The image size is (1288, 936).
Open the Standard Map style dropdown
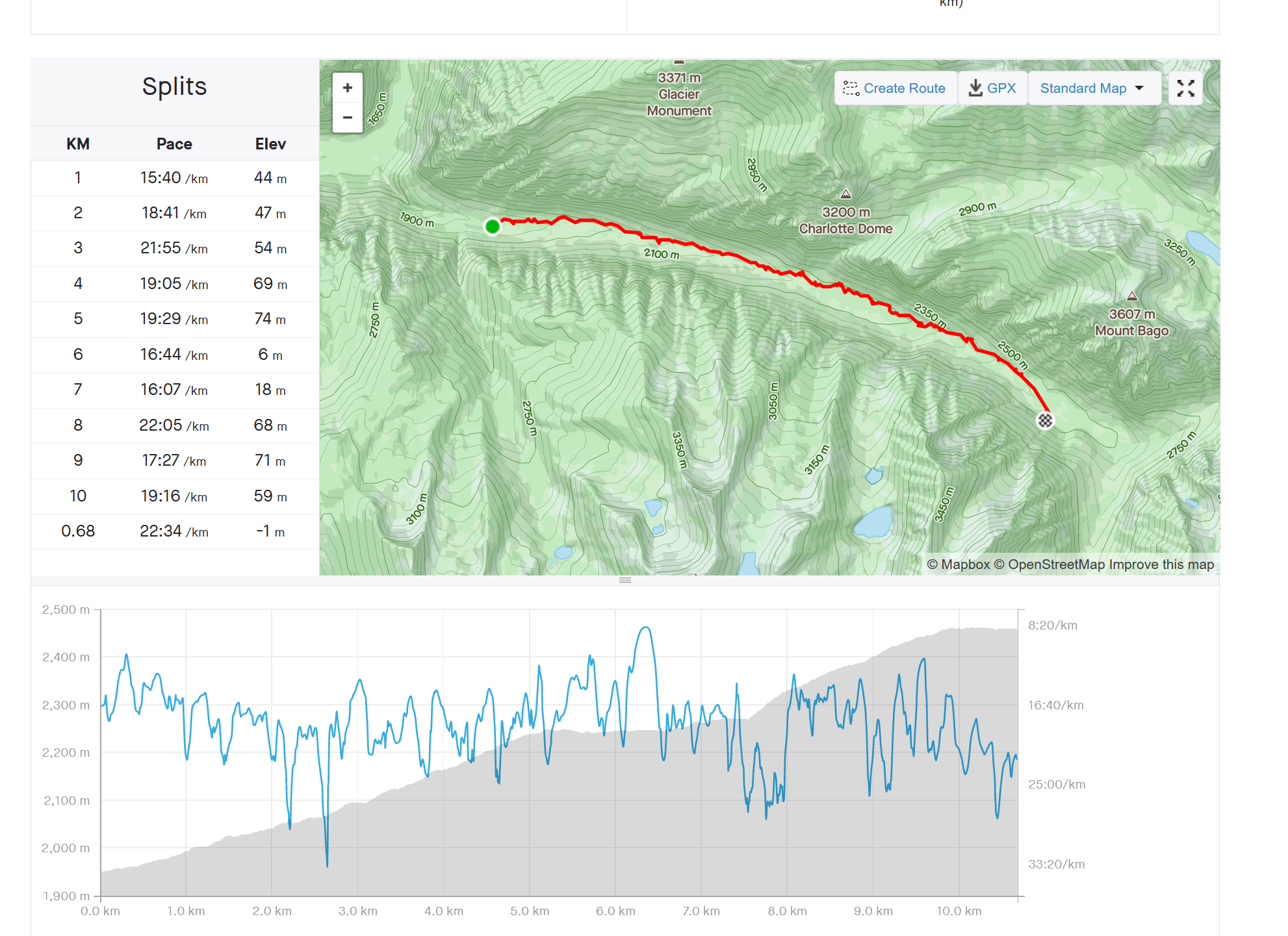[1092, 88]
